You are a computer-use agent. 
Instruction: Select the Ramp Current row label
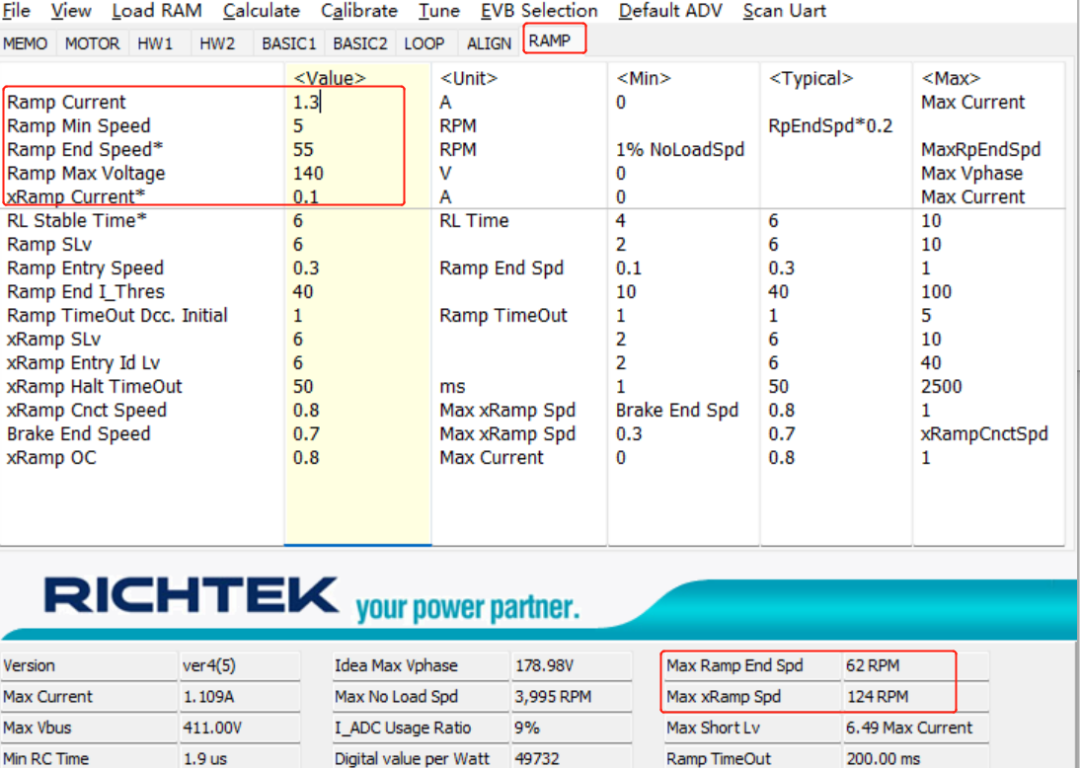click(x=67, y=102)
